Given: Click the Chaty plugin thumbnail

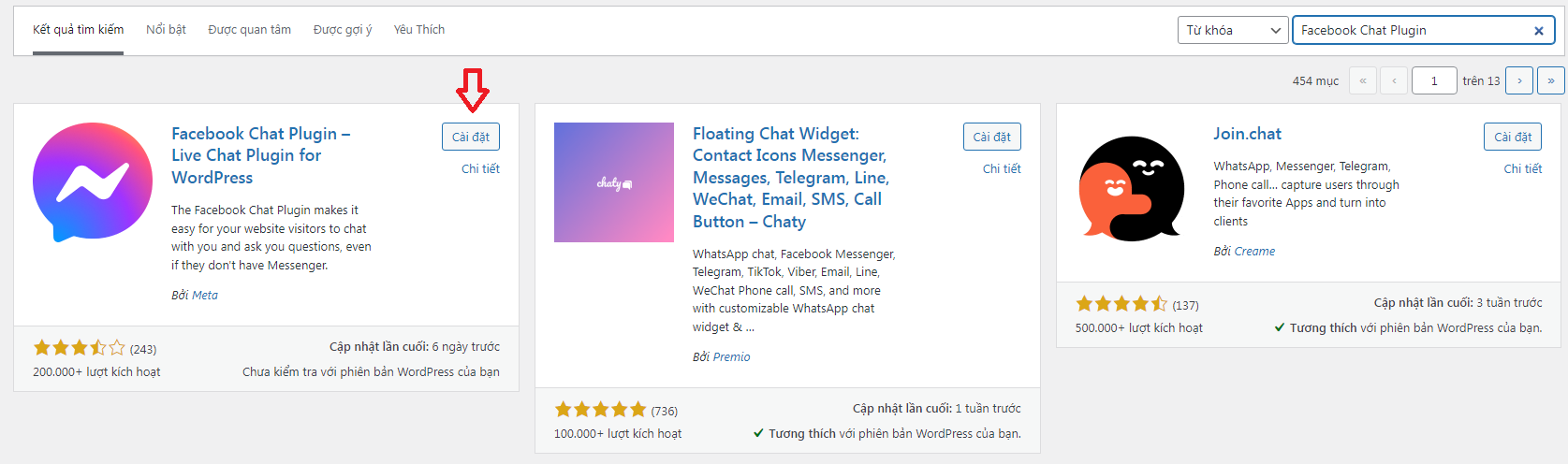Looking at the screenshot, I should [x=613, y=182].
